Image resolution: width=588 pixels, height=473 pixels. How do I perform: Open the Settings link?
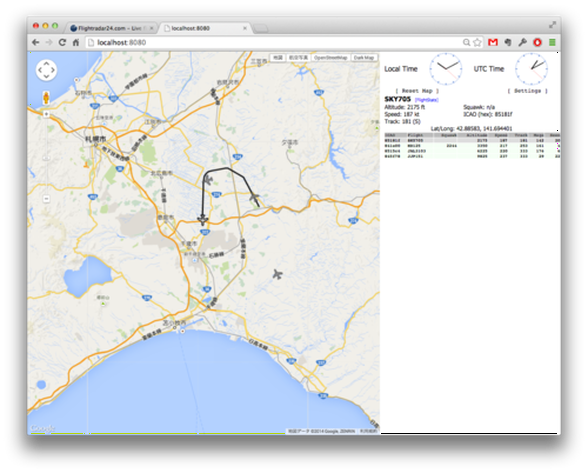527,91
